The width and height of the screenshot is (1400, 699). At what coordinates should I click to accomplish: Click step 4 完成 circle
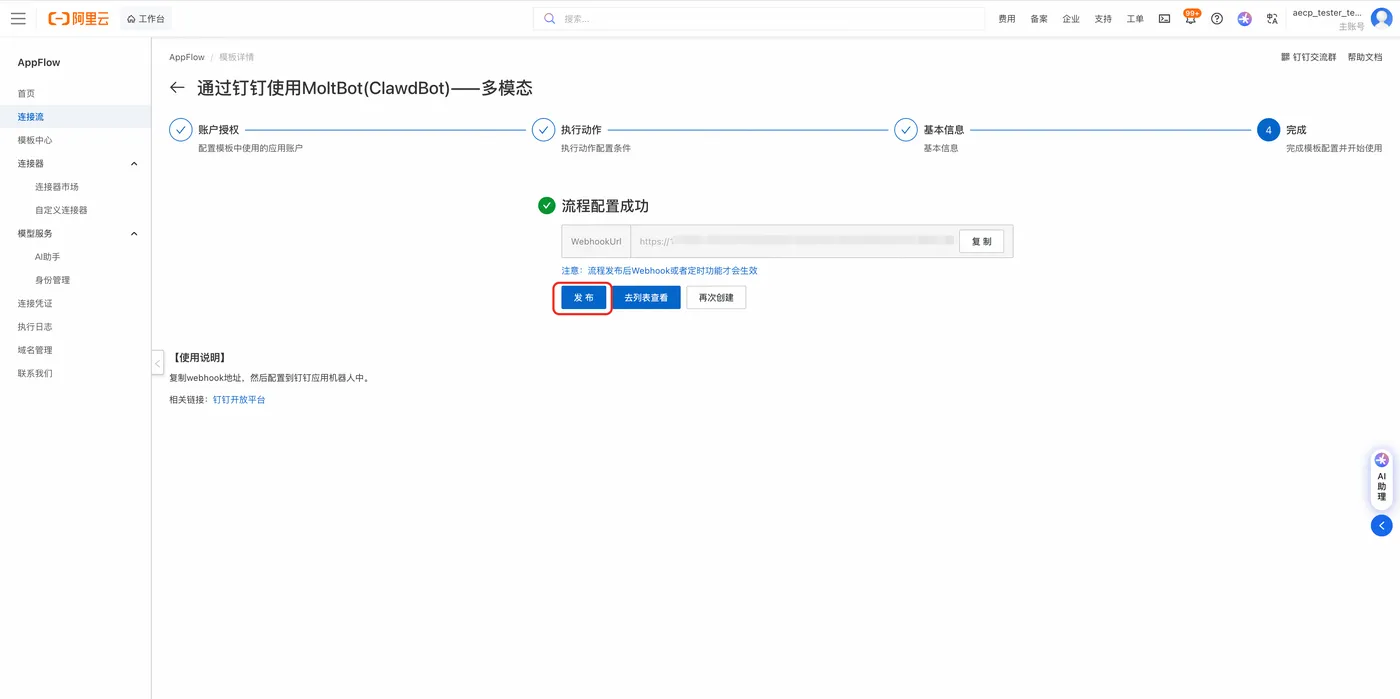(1269, 130)
